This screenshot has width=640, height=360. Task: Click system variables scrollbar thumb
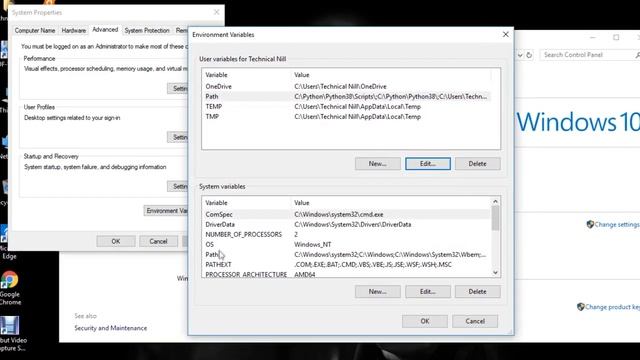(495, 218)
